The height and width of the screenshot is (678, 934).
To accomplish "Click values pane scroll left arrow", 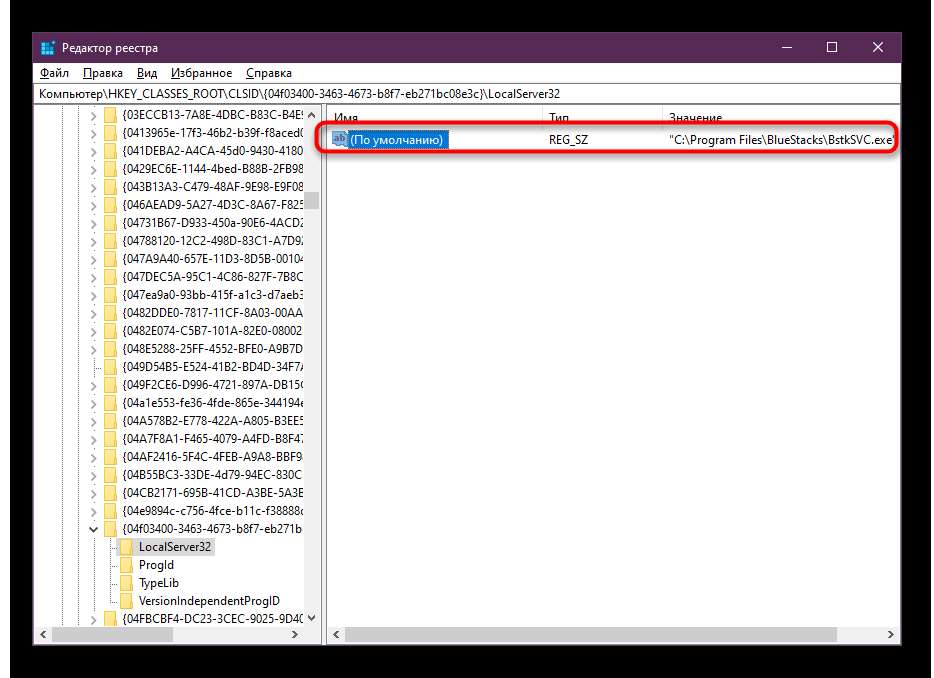I will coord(336,635).
